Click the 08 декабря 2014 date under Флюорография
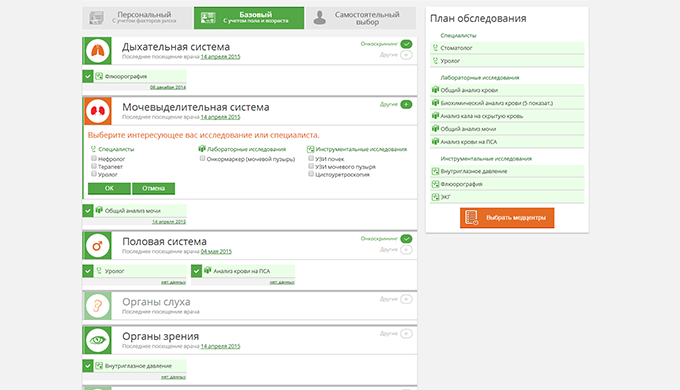680x390 pixels. click(168, 87)
